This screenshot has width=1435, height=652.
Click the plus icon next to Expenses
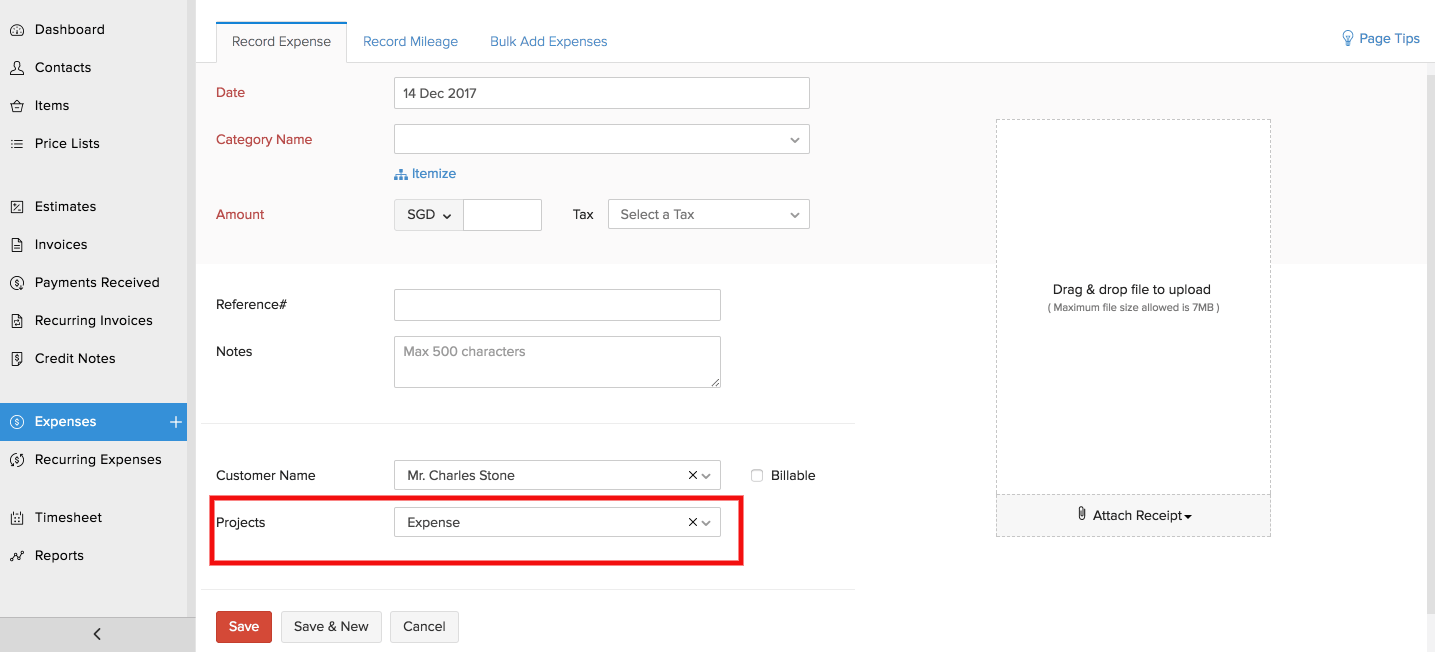176,422
